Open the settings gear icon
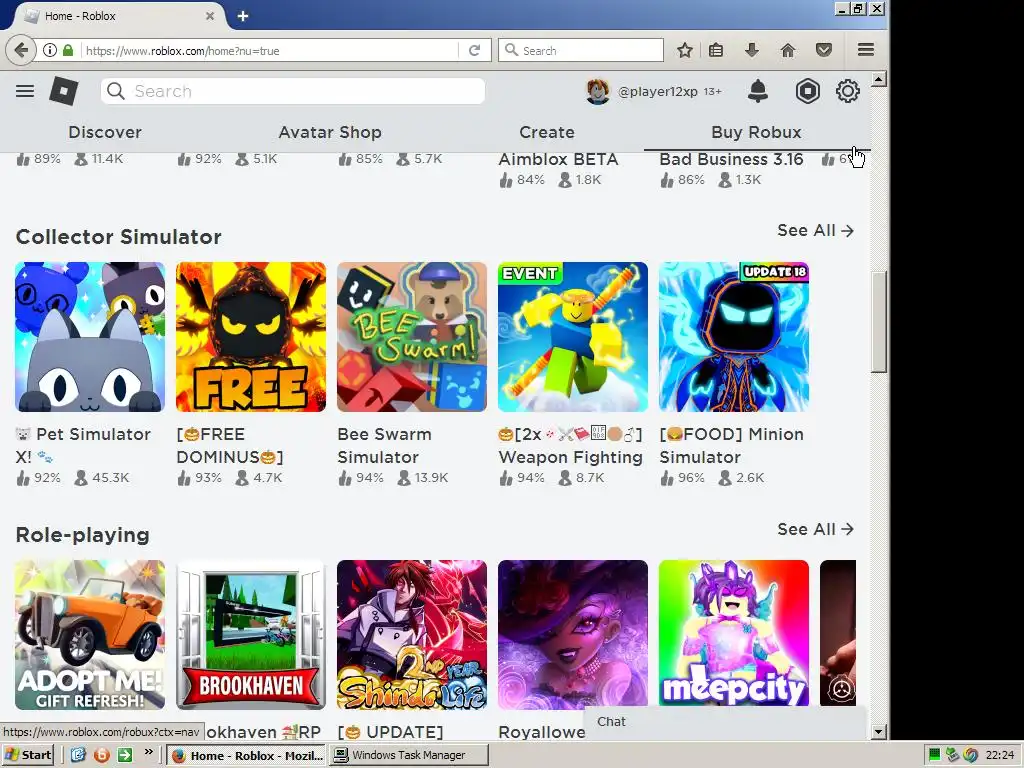Screen dimensions: 1024x768 pyautogui.click(x=848, y=91)
